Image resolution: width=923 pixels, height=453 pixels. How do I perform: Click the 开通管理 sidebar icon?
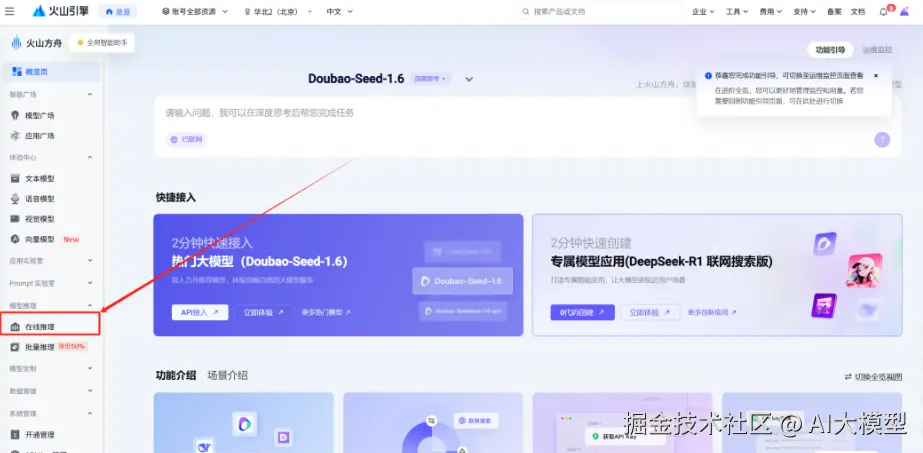[x=16, y=435]
